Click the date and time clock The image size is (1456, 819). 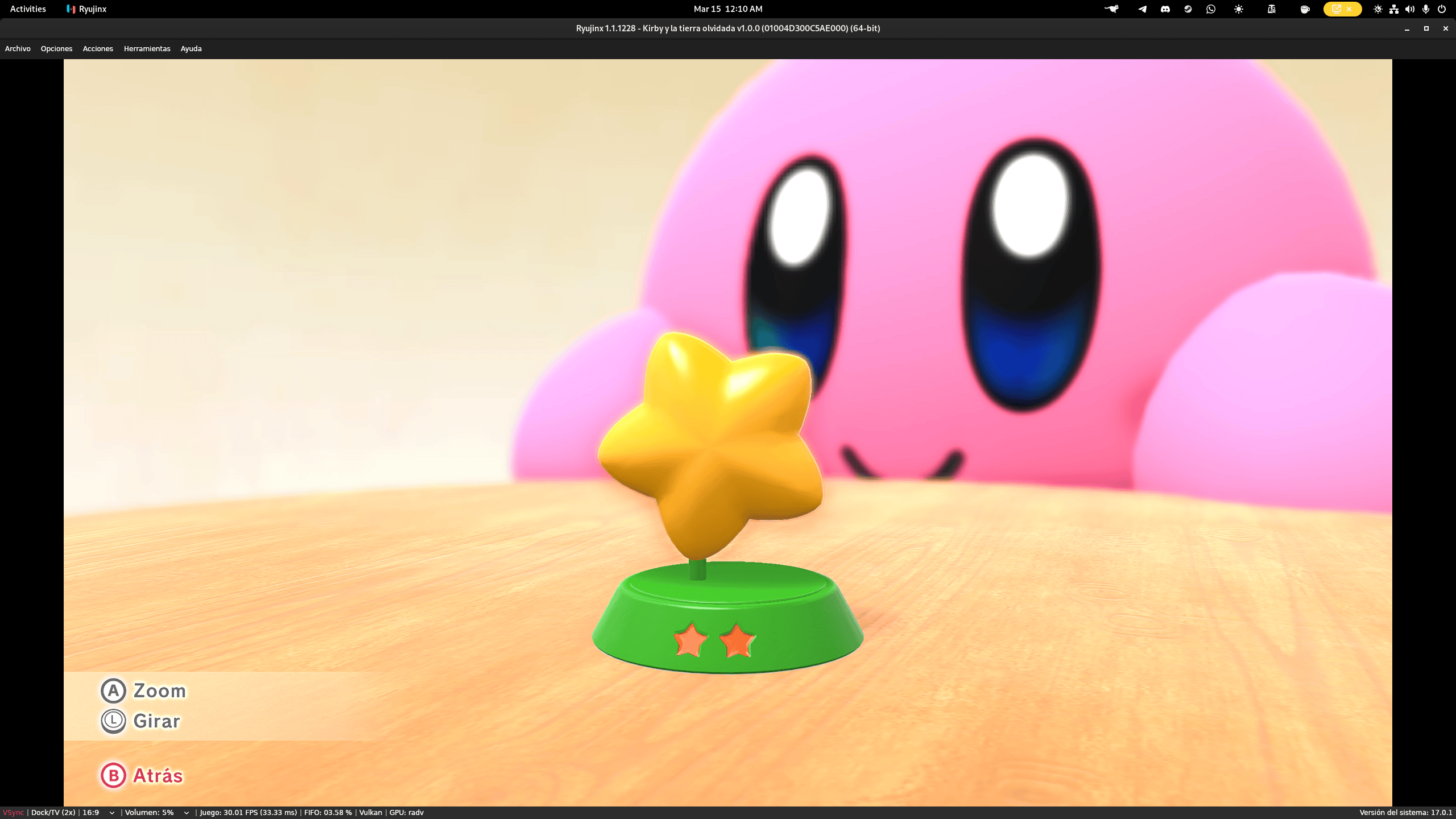(x=727, y=9)
